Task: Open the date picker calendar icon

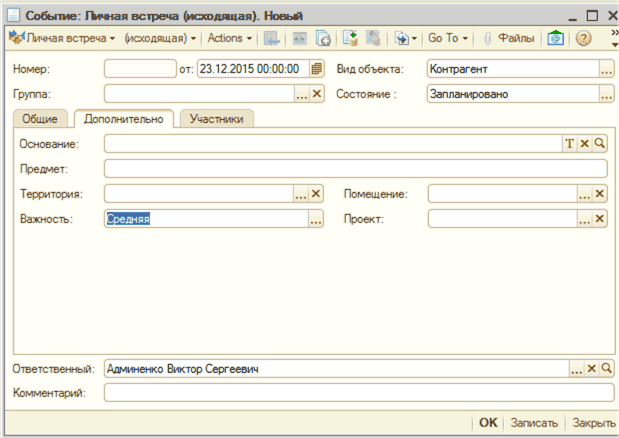Action: point(317,69)
